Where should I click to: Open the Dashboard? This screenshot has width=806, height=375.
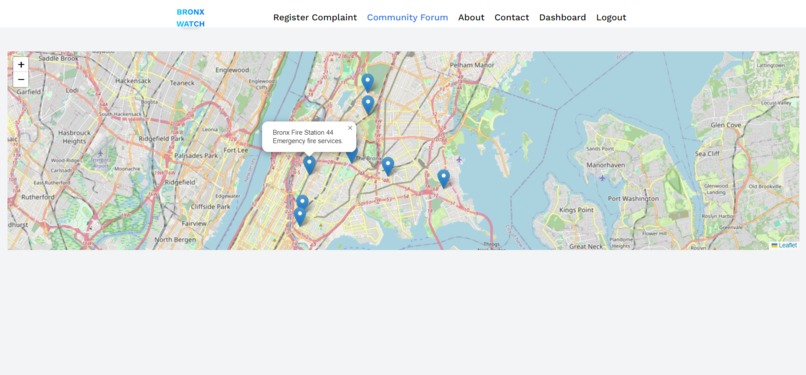click(562, 17)
